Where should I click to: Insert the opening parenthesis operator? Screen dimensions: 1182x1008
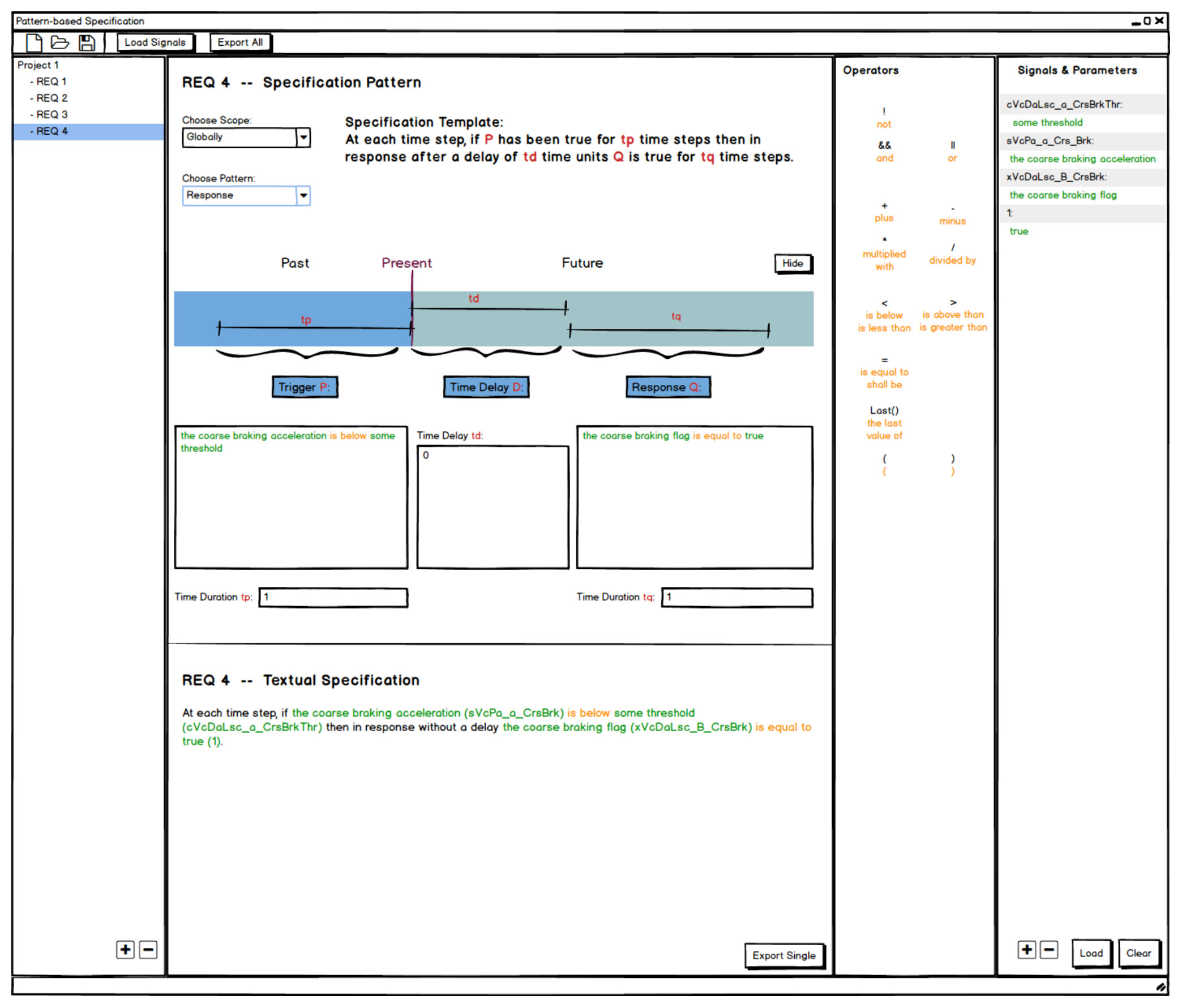point(884,465)
